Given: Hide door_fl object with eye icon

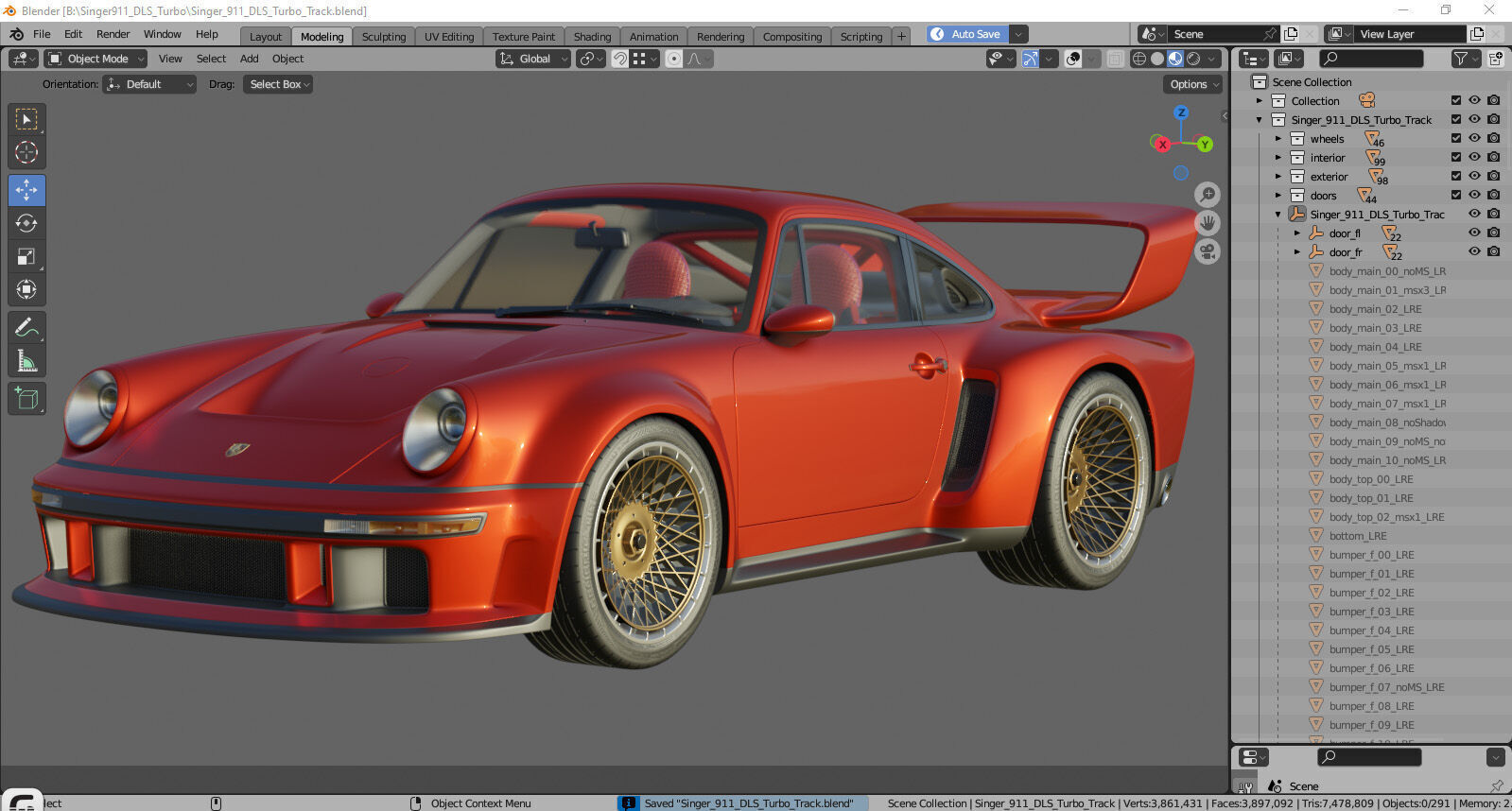Looking at the screenshot, I should tap(1474, 233).
